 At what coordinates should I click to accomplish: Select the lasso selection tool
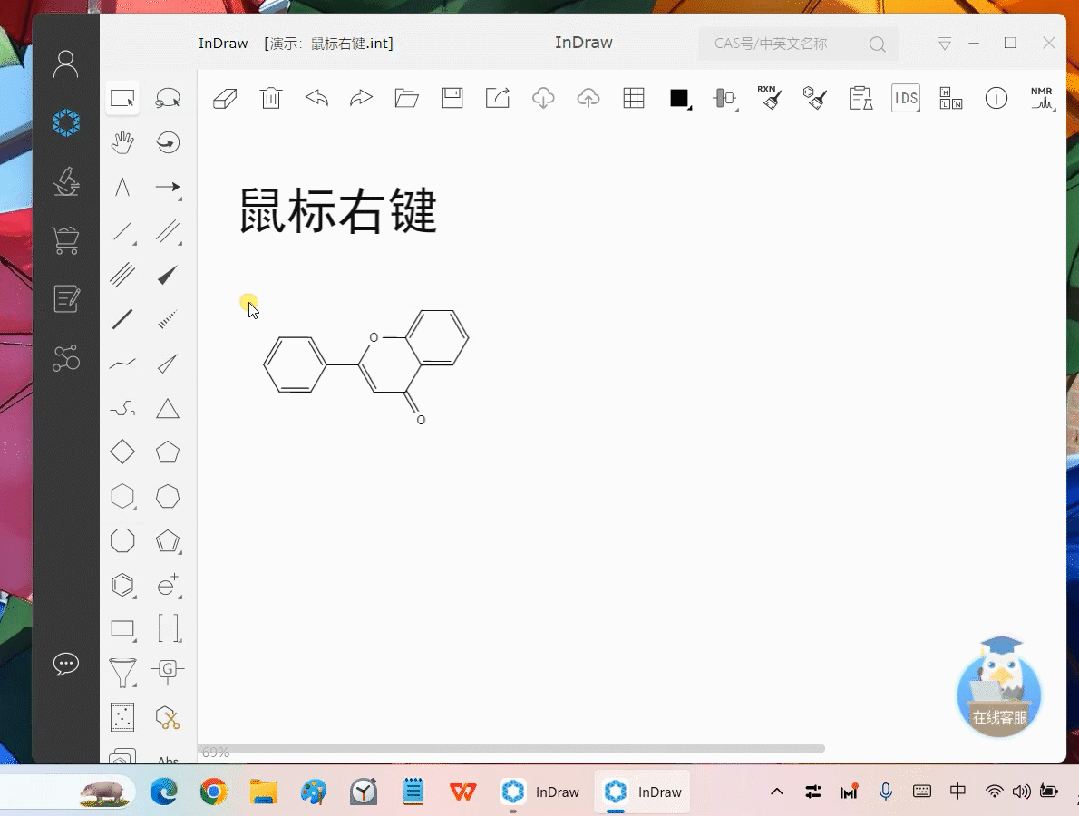(168, 98)
